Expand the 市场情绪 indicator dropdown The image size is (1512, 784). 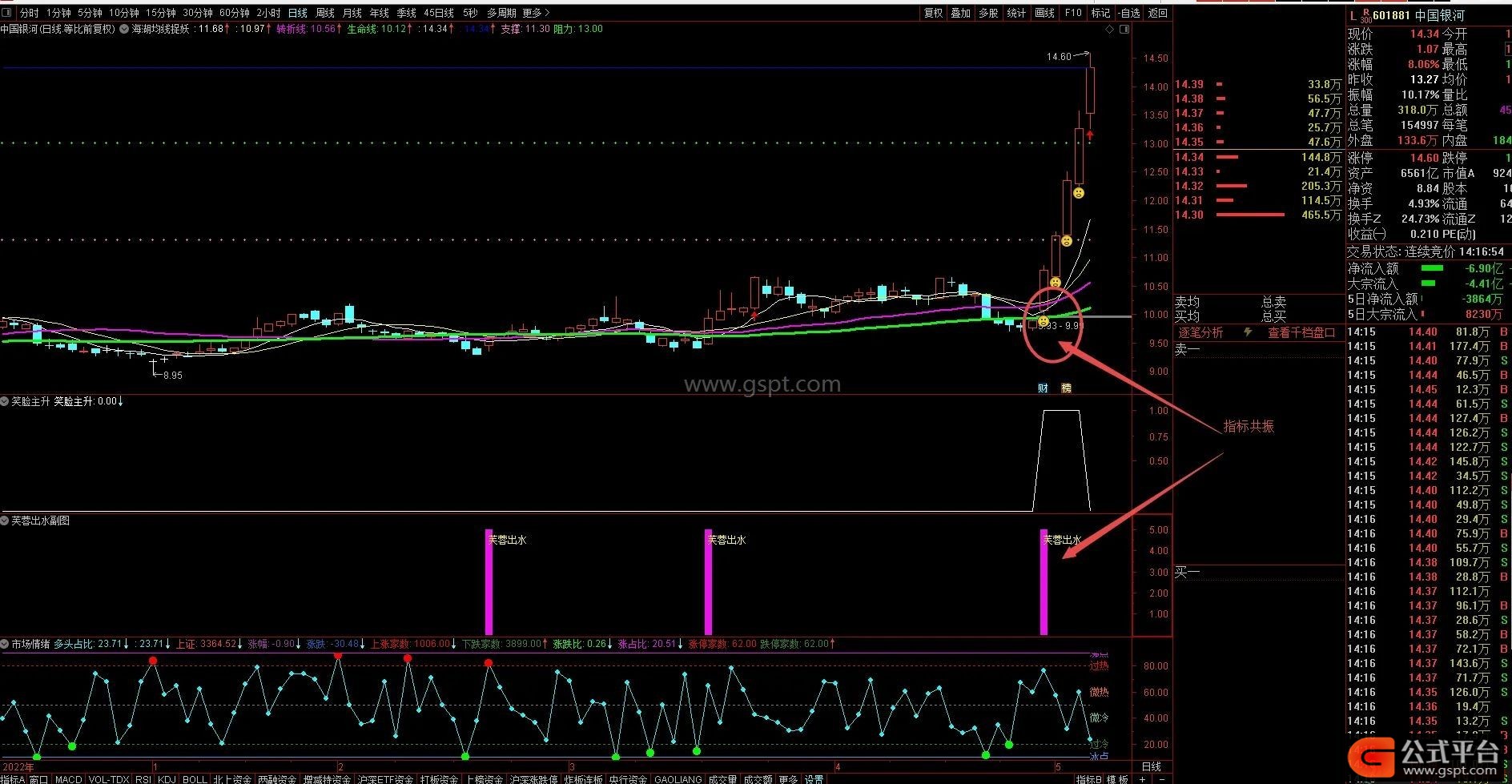pyautogui.click(x=5, y=644)
